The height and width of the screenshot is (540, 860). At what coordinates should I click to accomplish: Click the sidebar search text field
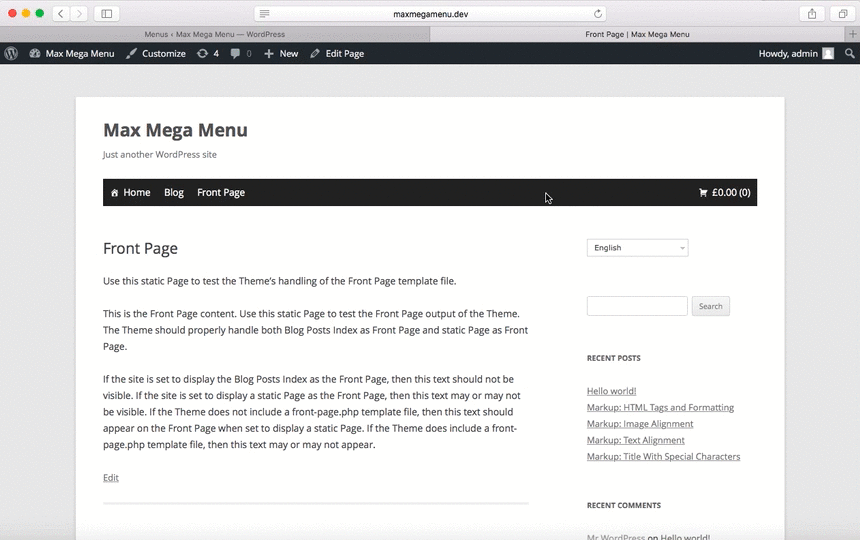point(637,306)
